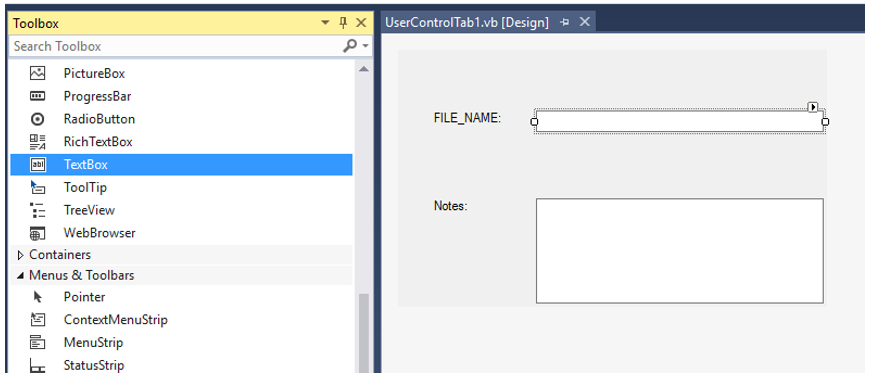
Task: Click the search magnifier icon in Toolbox
Action: point(349,46)
